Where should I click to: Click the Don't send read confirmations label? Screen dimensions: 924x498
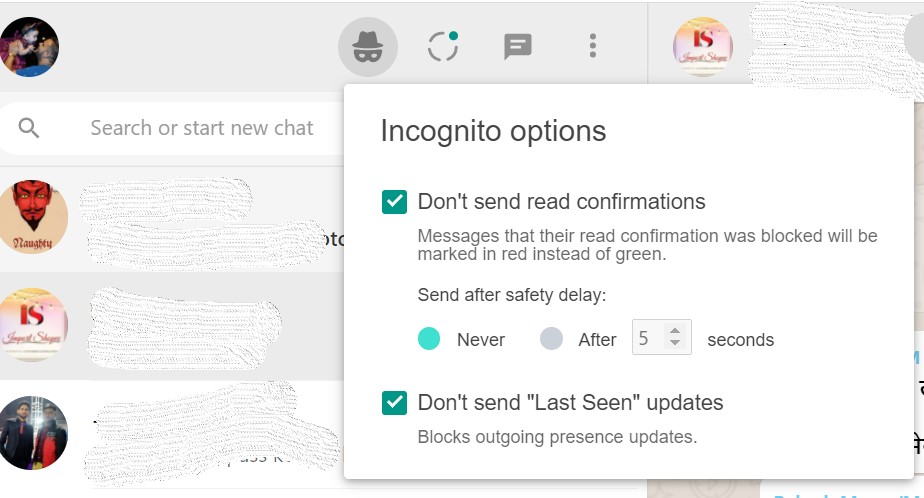pyautogui.click(x=562, y=202)
